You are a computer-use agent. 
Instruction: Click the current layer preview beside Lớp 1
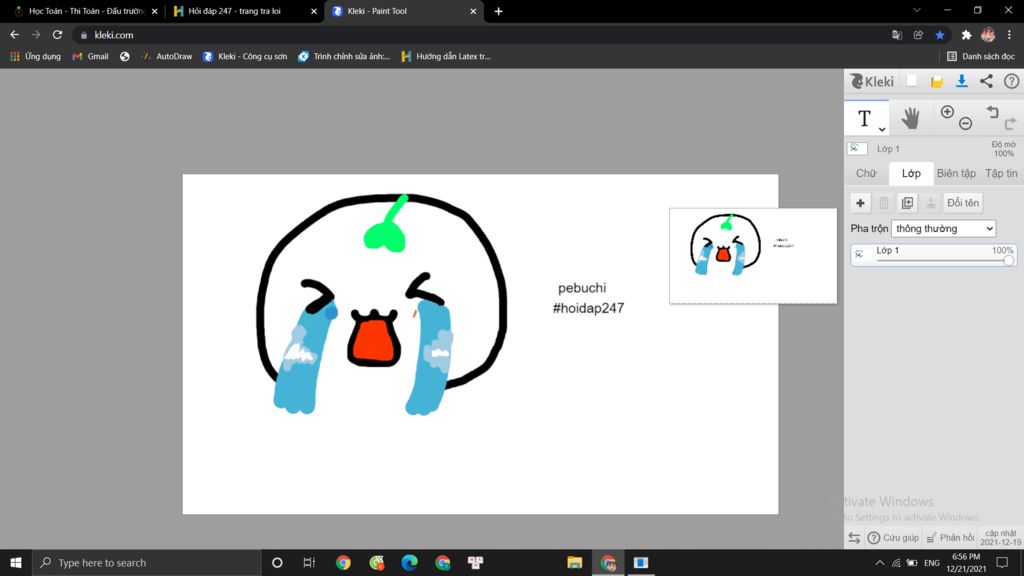[x=857, y=148]
